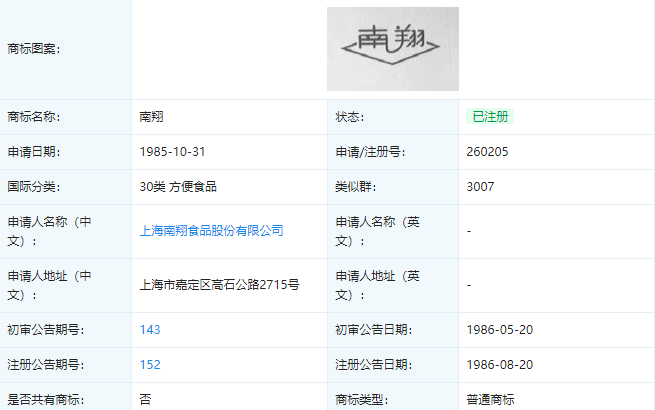Select trademark type value 普通商标
This screenshot has width=655, height=410.
[490, 400]
